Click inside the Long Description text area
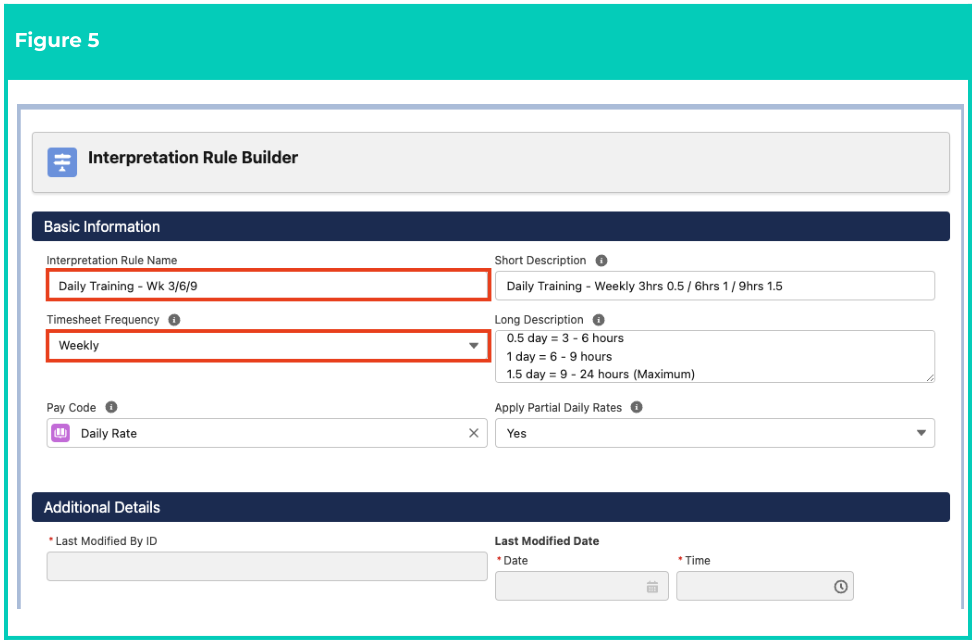This screenshot has height=644, width=976. (715, 356)
